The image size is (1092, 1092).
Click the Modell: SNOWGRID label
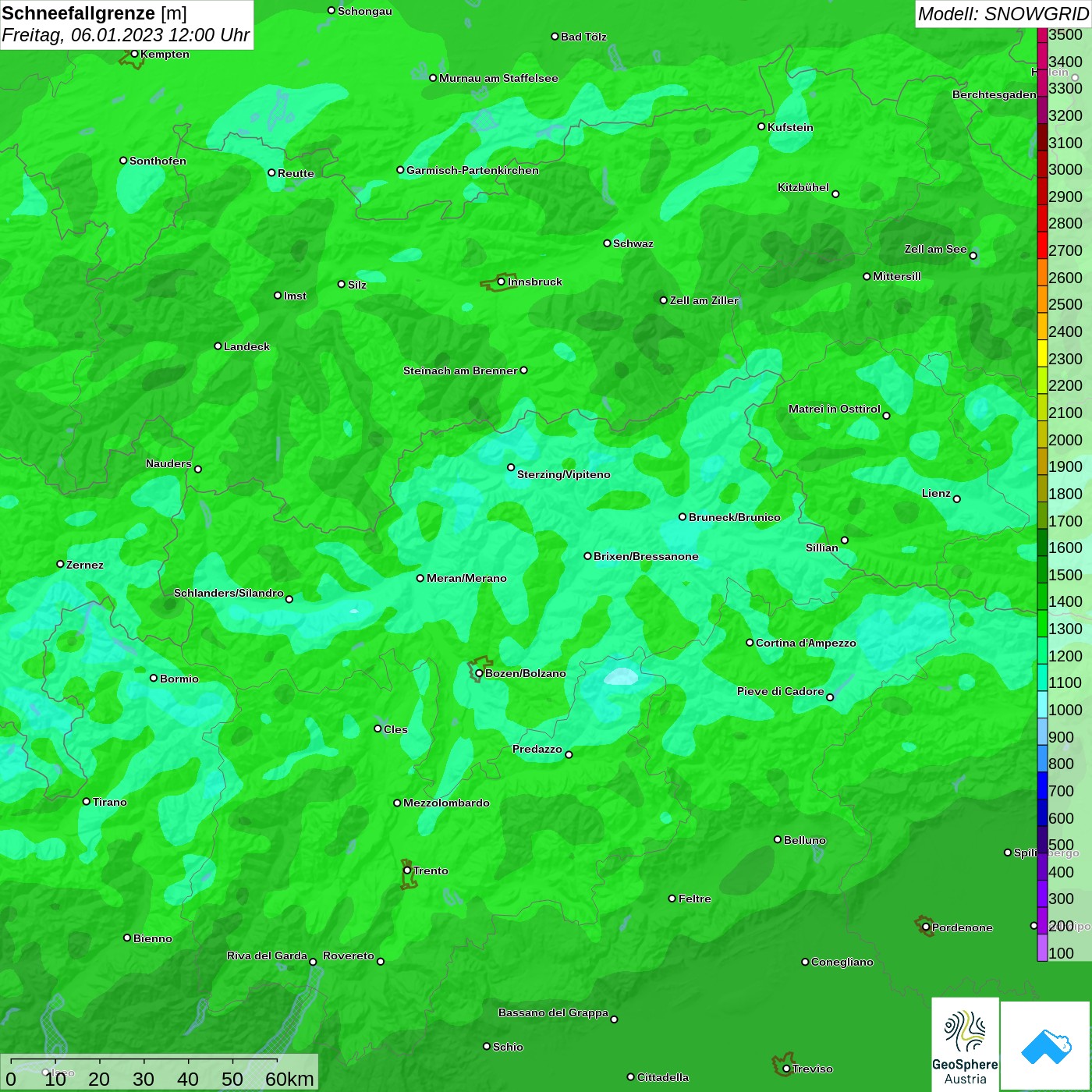coord(1003,13)
